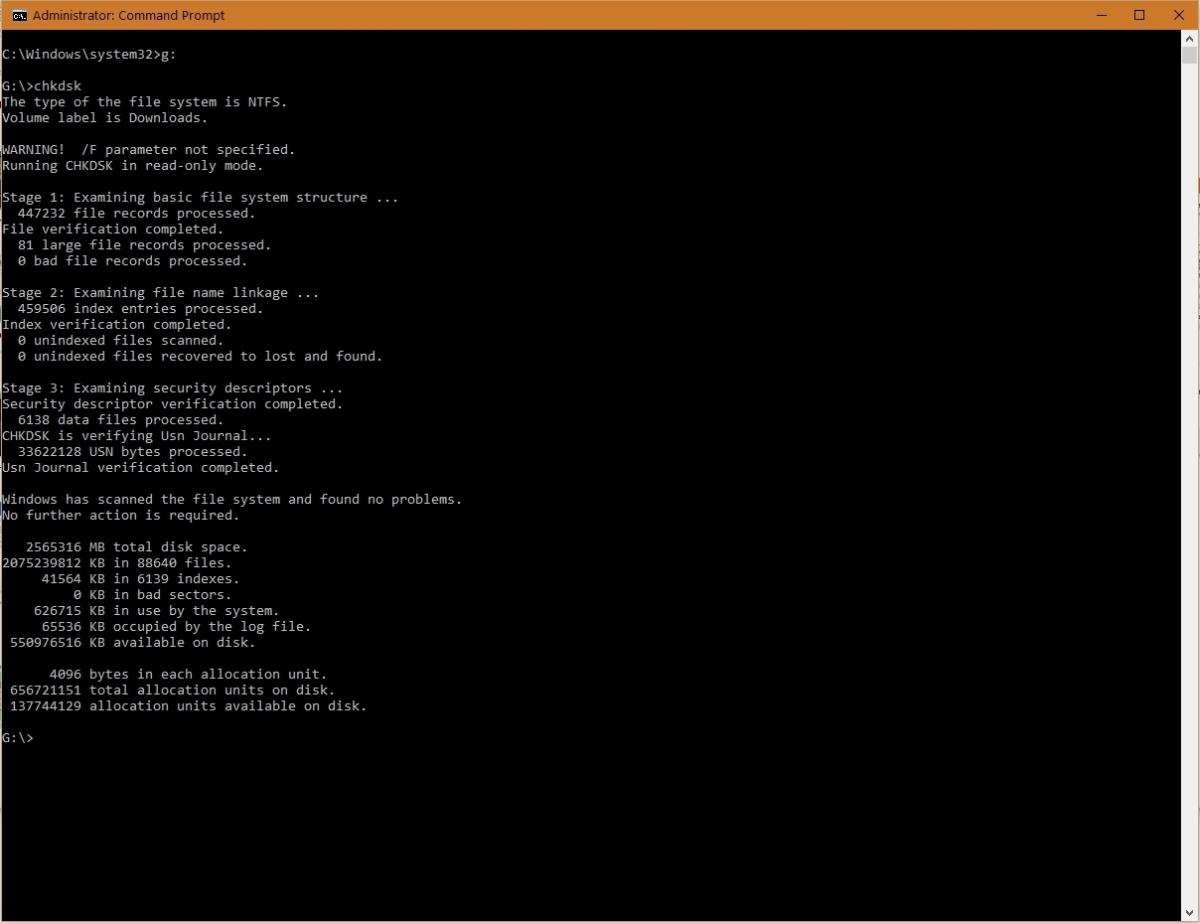Click '459506 index entries processed.' line
This screenshot has width=1200, height=923.
pyautogui.click(x=141, y=309)
